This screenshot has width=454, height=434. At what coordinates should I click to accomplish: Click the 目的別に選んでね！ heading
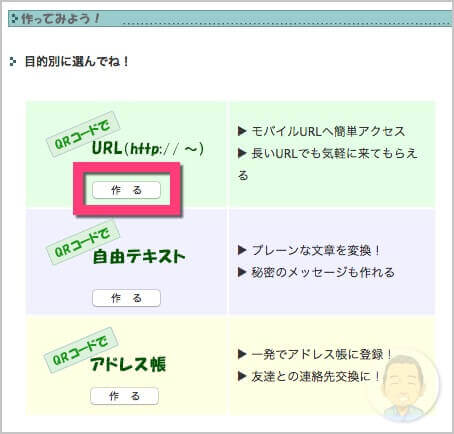[77, 62]
